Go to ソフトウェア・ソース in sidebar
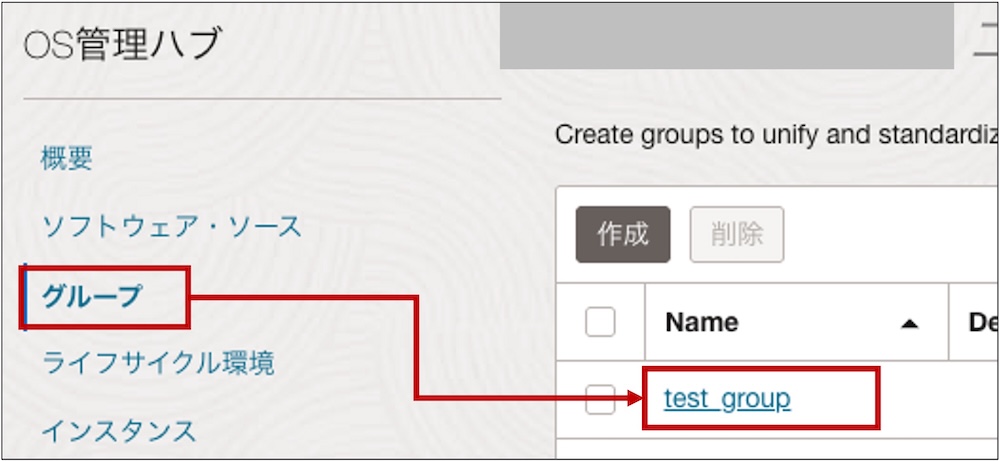1000x461 pixels. pyautogui.click(x=171, y=226)
